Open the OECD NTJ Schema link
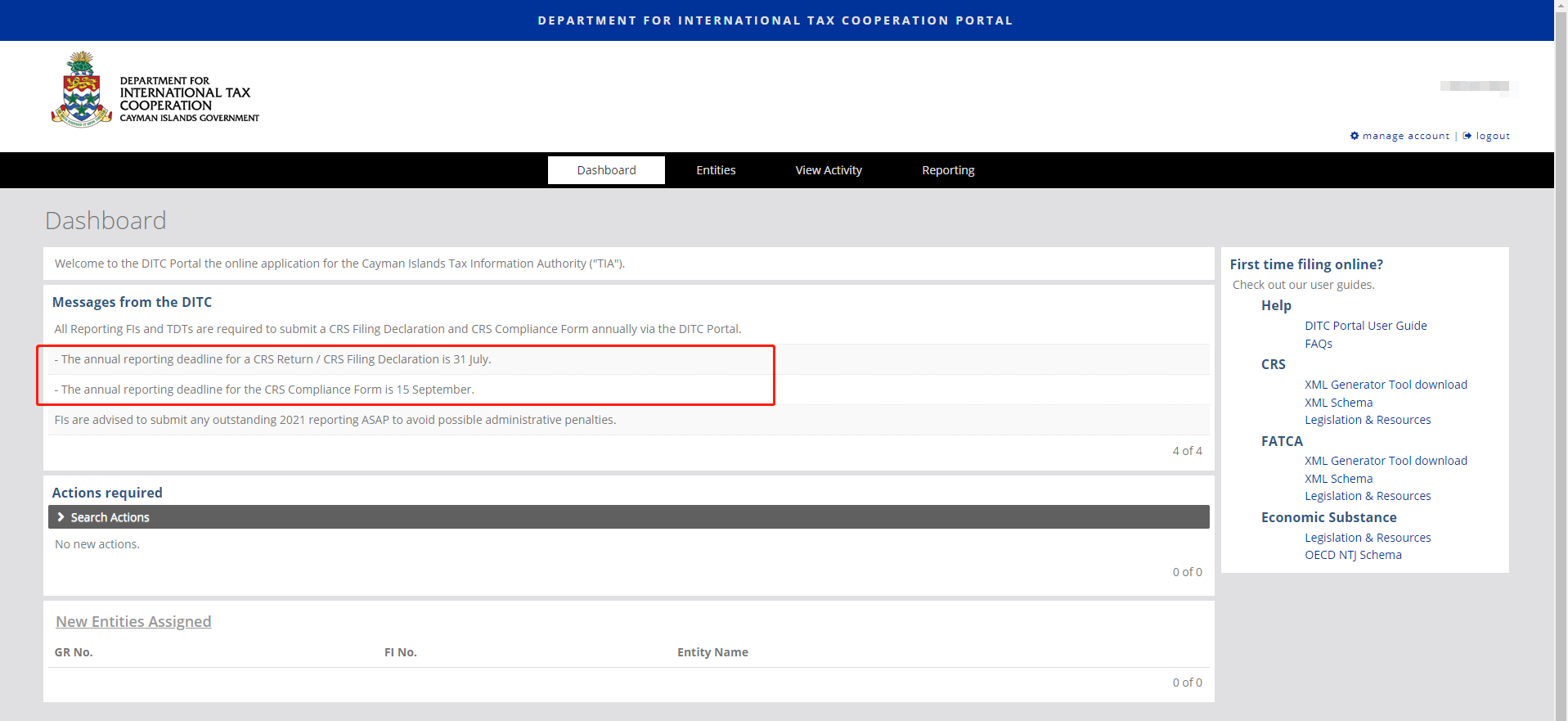Viewport: 1568px width, 721px height. 1353,555
